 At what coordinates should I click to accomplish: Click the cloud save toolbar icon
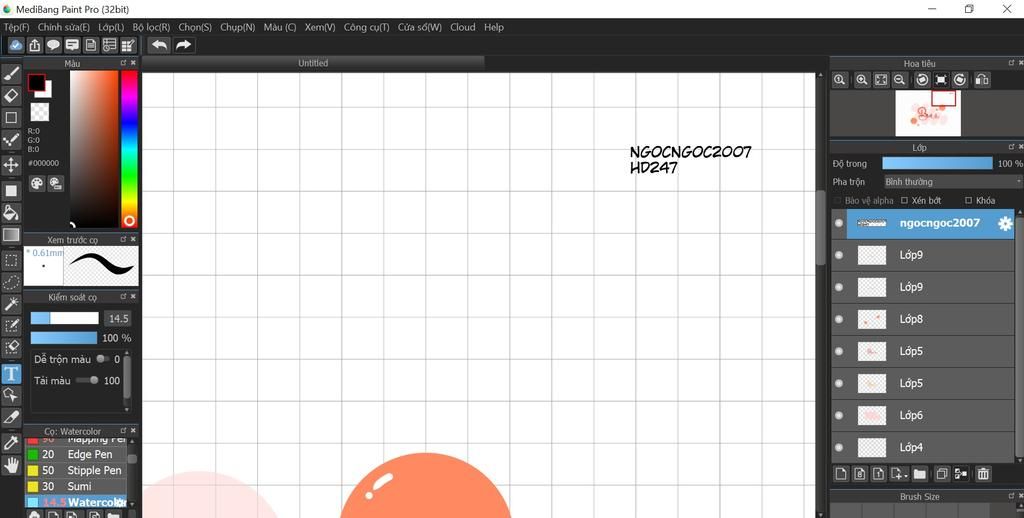click(x=16, y=45)
